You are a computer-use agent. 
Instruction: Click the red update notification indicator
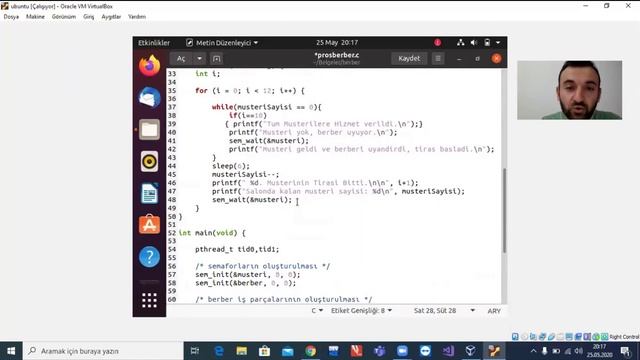[438, 42]
